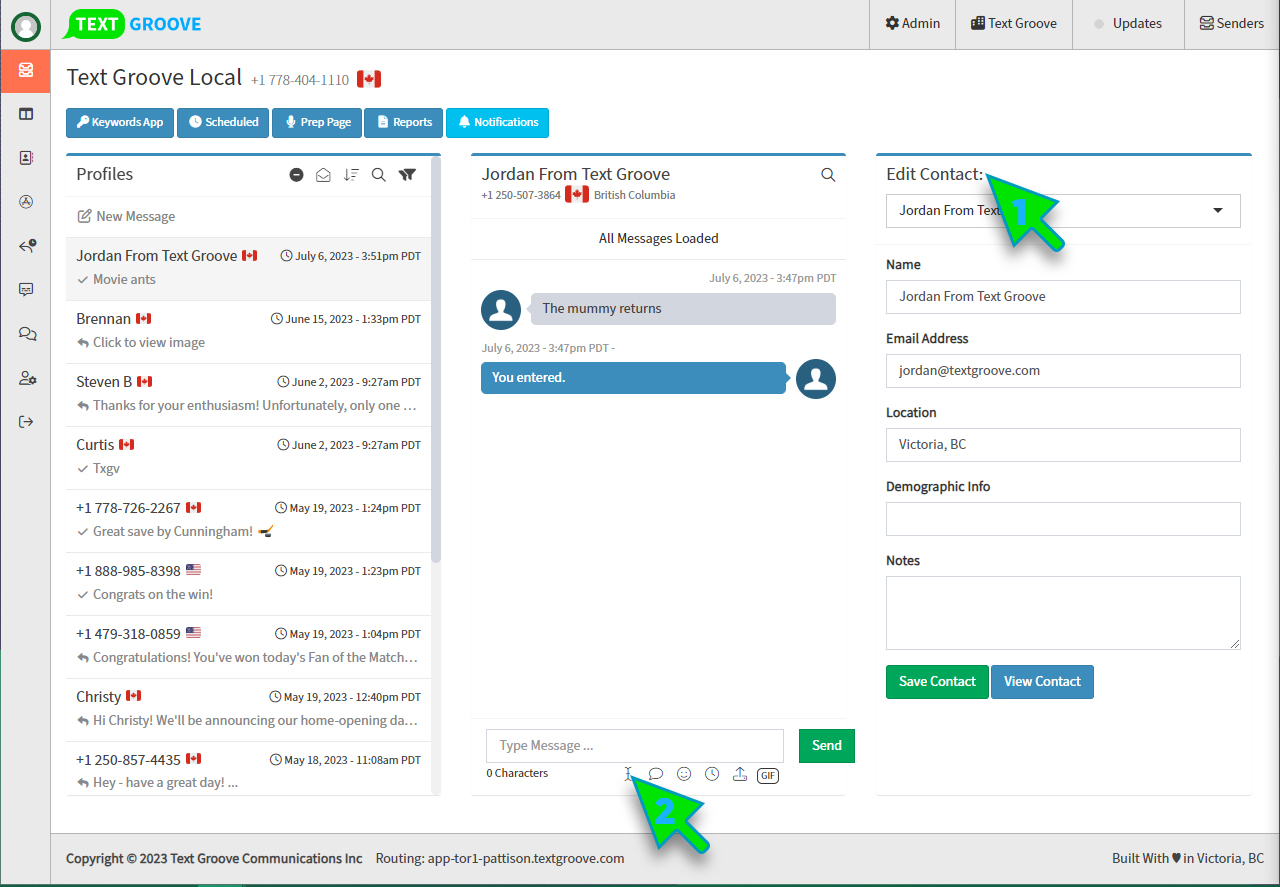Open the scheduled reply arrow-clock sidebar icon
1280x887 pixels.
click(x=27, y=246)
